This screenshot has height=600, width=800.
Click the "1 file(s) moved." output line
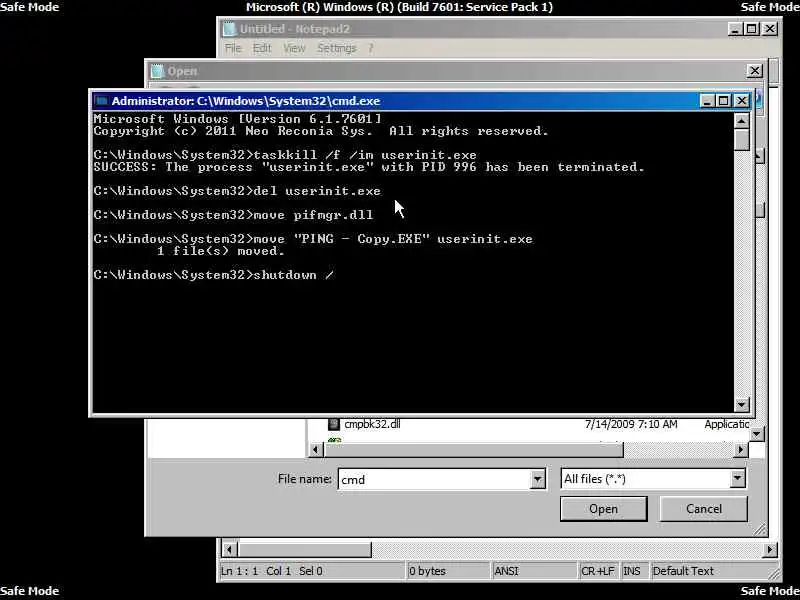pos(220,251)
